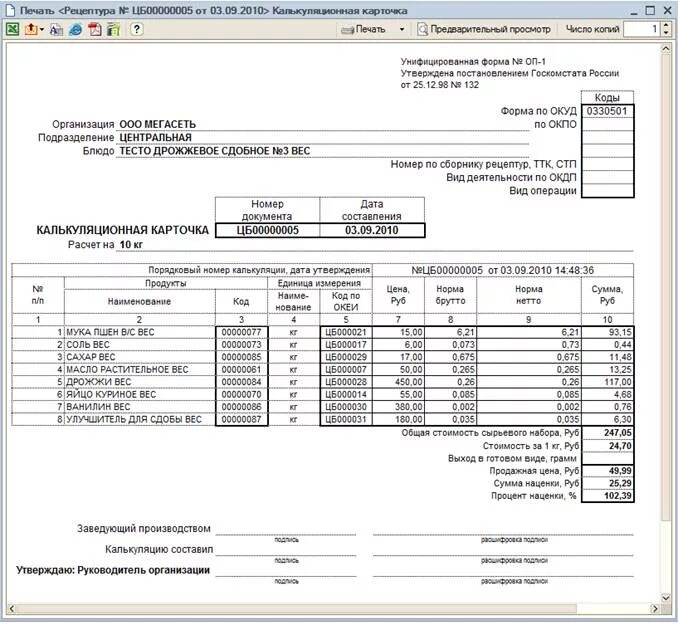Click the price cell 450,00
The width and height of the screenshot is (678, 625).
[x=398, y=382]
